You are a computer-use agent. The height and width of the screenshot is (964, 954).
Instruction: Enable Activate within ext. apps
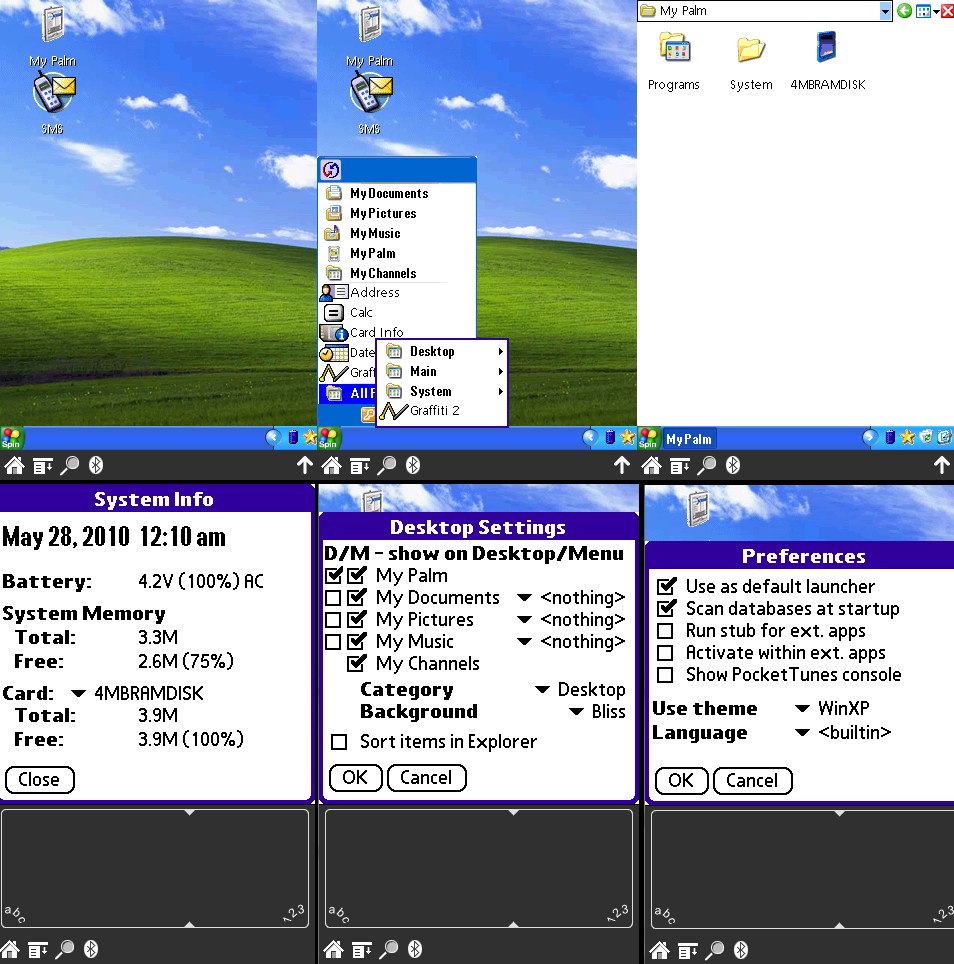coord(665,652)
